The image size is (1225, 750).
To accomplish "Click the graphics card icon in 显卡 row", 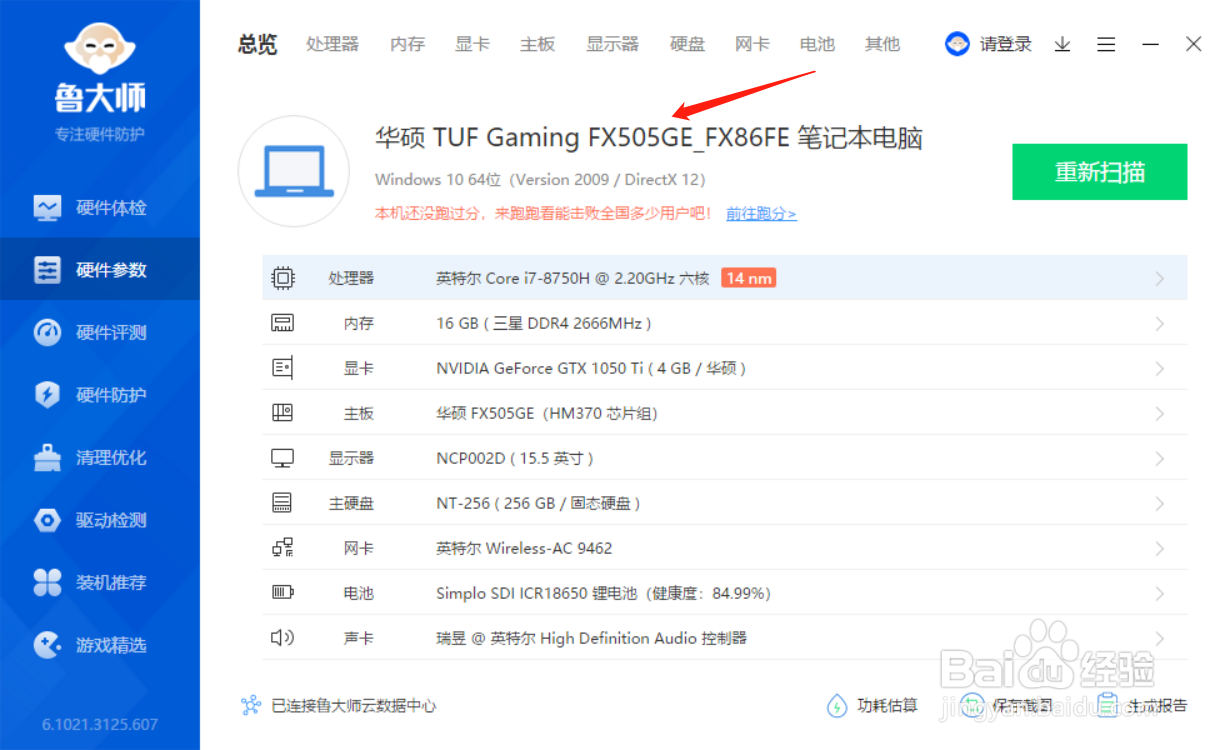I will click(283, 368).
